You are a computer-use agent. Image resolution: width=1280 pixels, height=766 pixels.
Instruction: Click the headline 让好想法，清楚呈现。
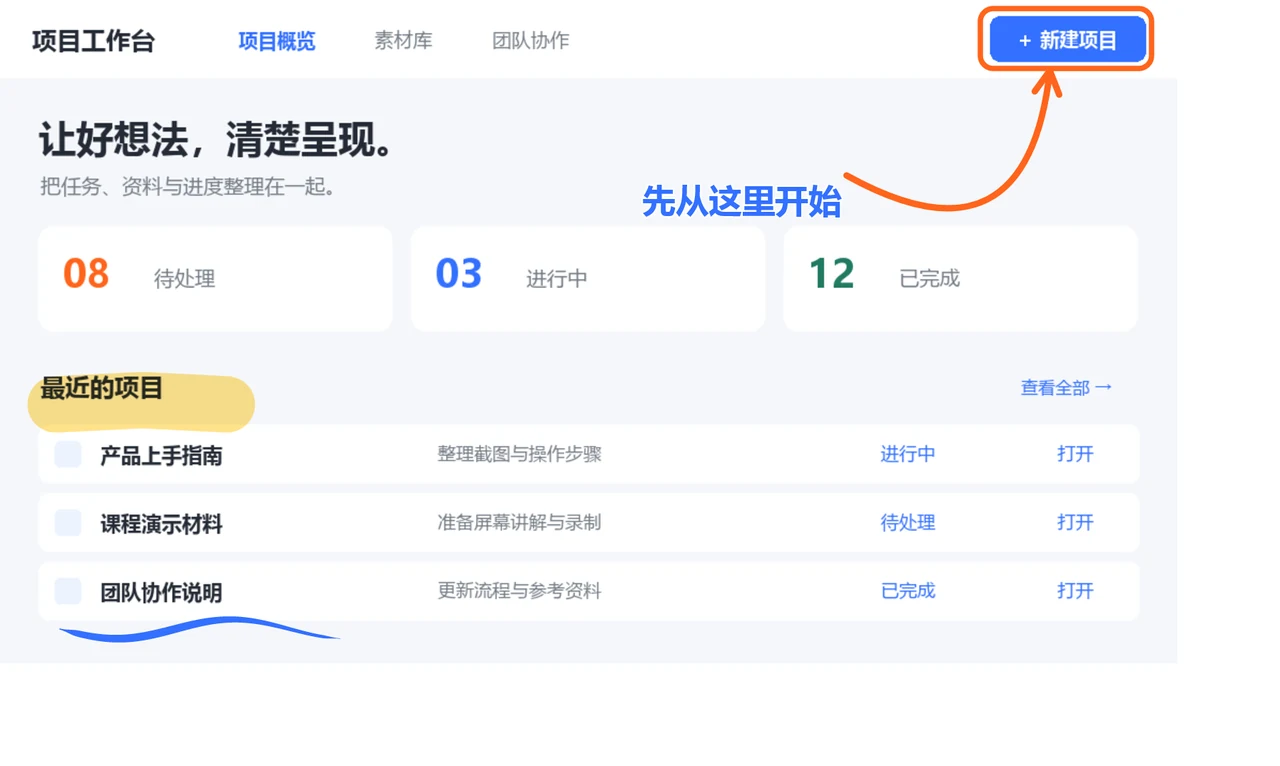coord(219,140)
